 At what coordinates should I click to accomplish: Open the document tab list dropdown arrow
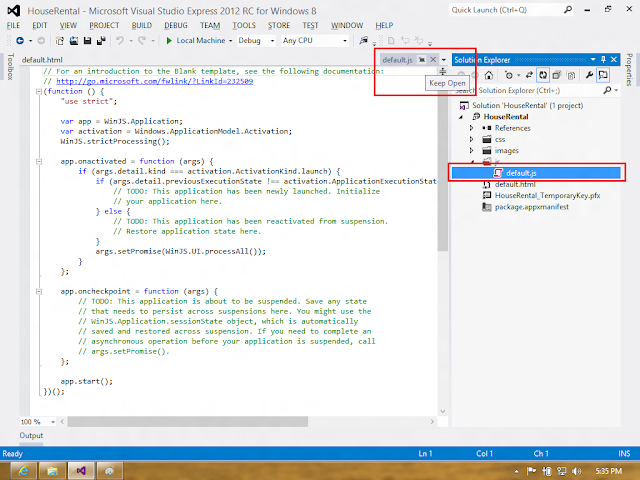click(x=444, y=60)
